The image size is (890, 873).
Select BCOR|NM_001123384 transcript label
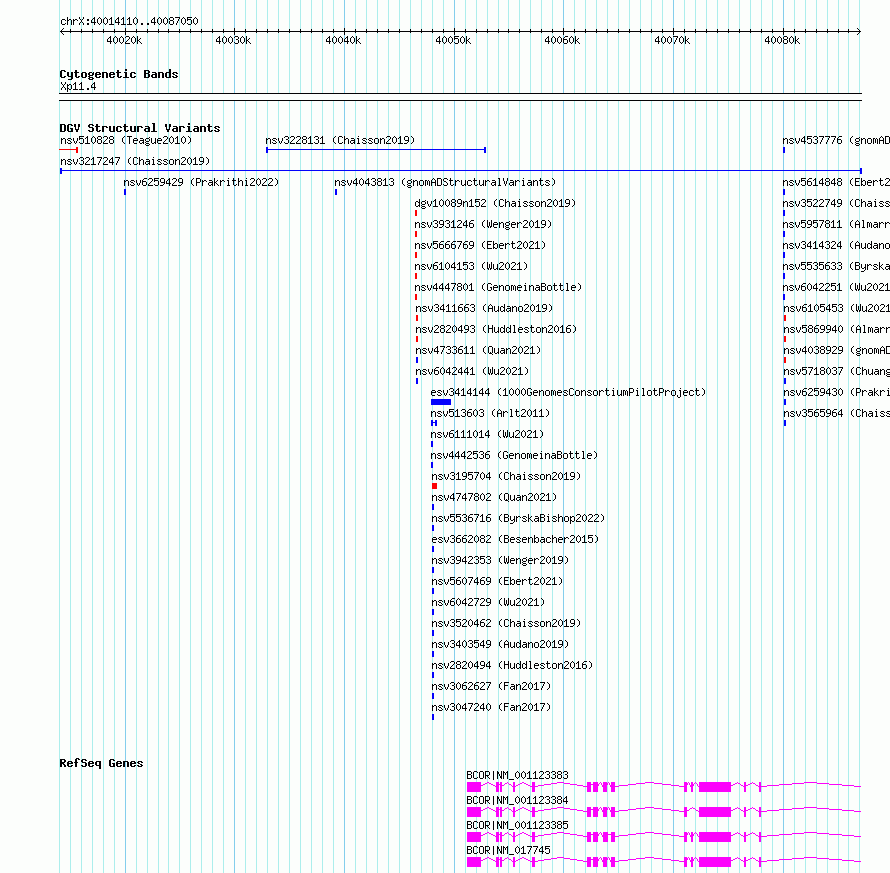517,800
